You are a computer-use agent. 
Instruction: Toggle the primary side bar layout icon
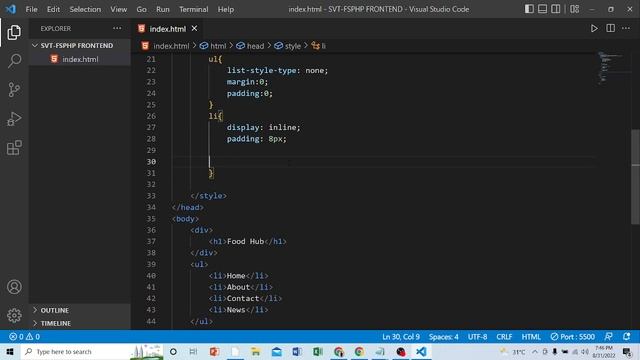529,9
